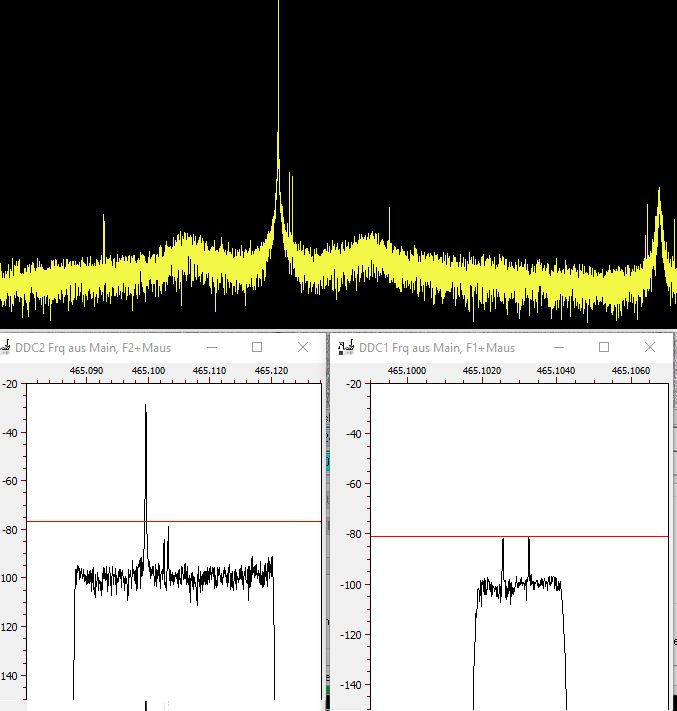
Task: Click the -20 dB label in DDC2 axis
Action: 9,384
